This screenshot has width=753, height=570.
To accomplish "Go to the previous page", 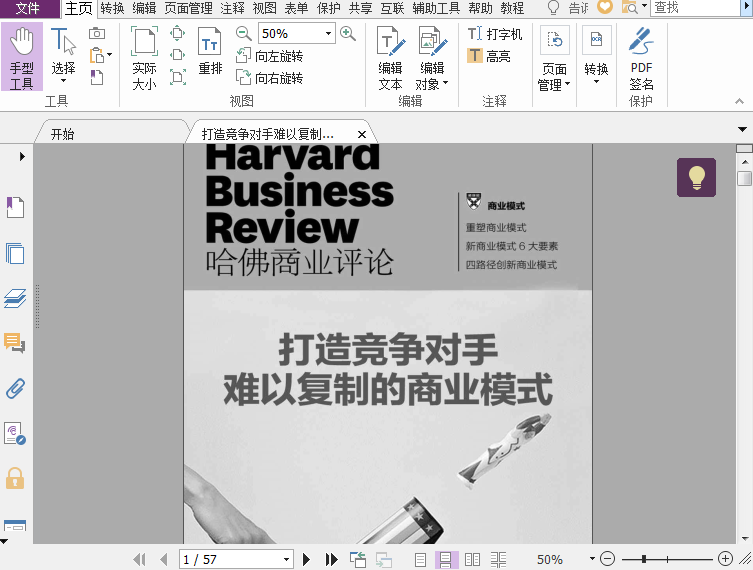I will pos(164,559).
